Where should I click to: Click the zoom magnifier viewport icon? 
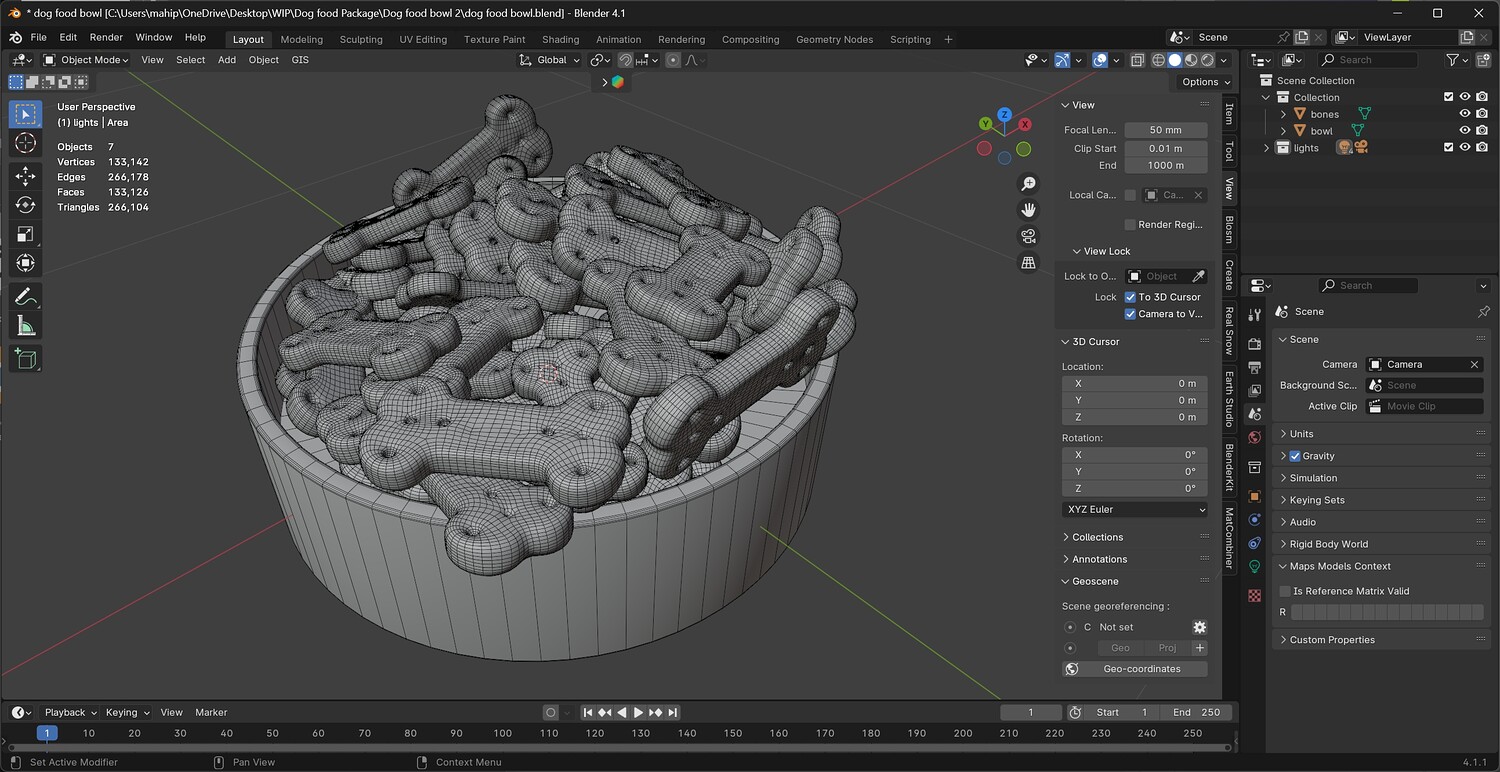[x=1028, y=184]
